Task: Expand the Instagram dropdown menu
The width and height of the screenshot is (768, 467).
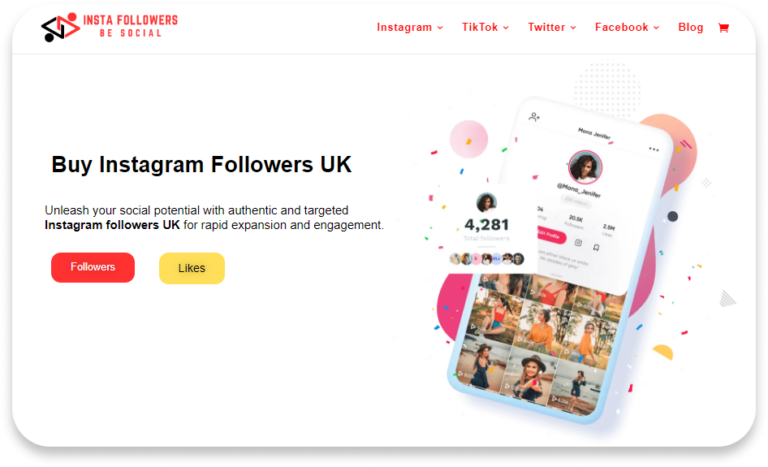Action: [410, 27]
